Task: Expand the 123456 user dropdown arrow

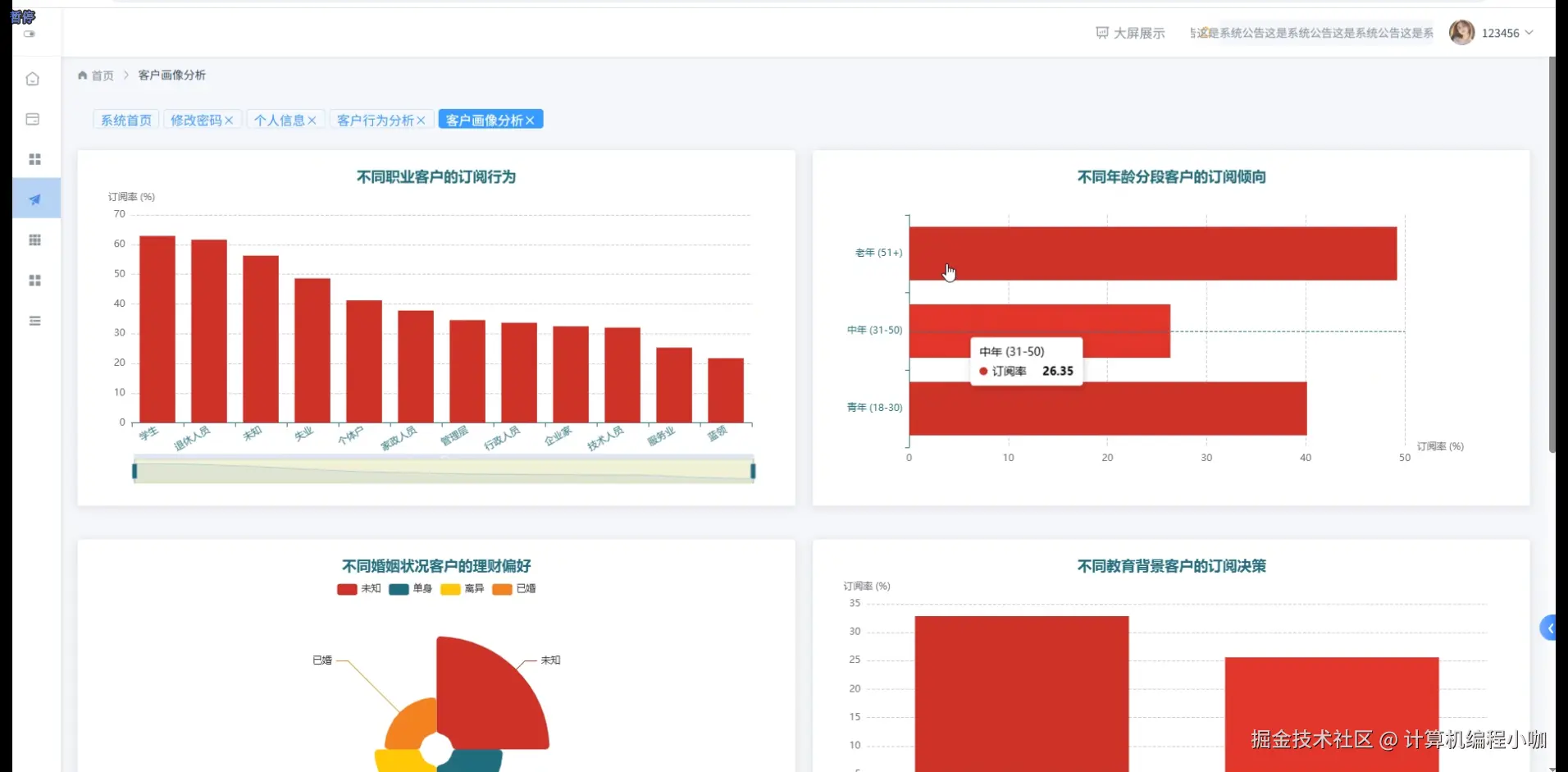Action: [1529, 33]
